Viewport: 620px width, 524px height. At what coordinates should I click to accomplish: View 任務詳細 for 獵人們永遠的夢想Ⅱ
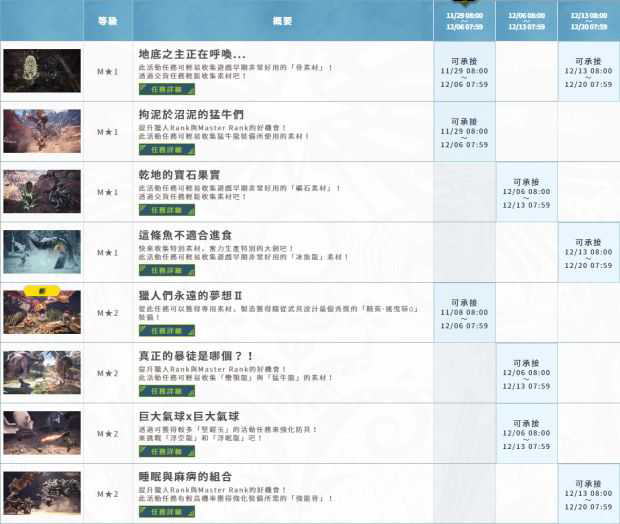pyautogui.click(x=160, y=331)
